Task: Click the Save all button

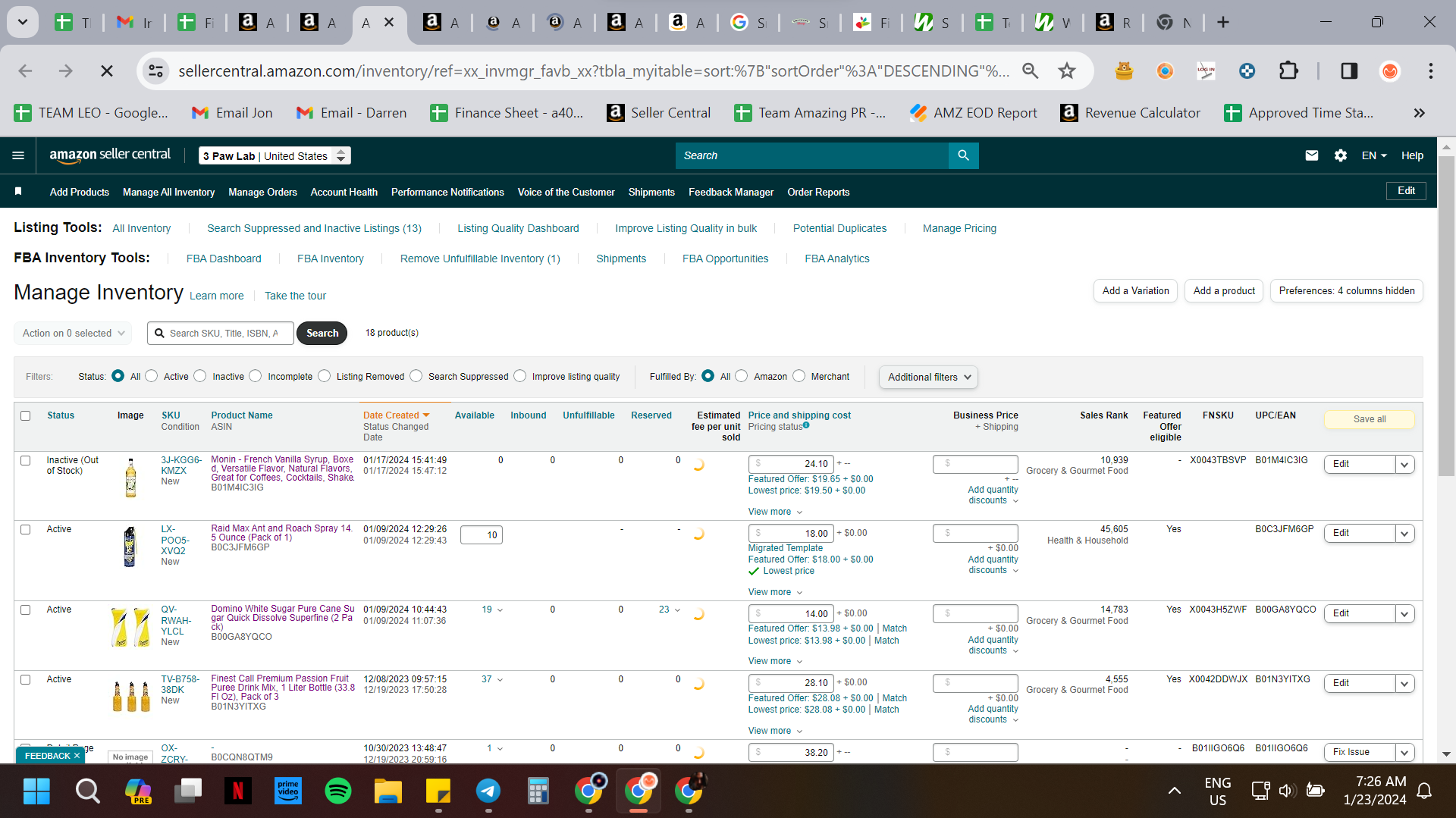Action: click(x=1370, y=419)
